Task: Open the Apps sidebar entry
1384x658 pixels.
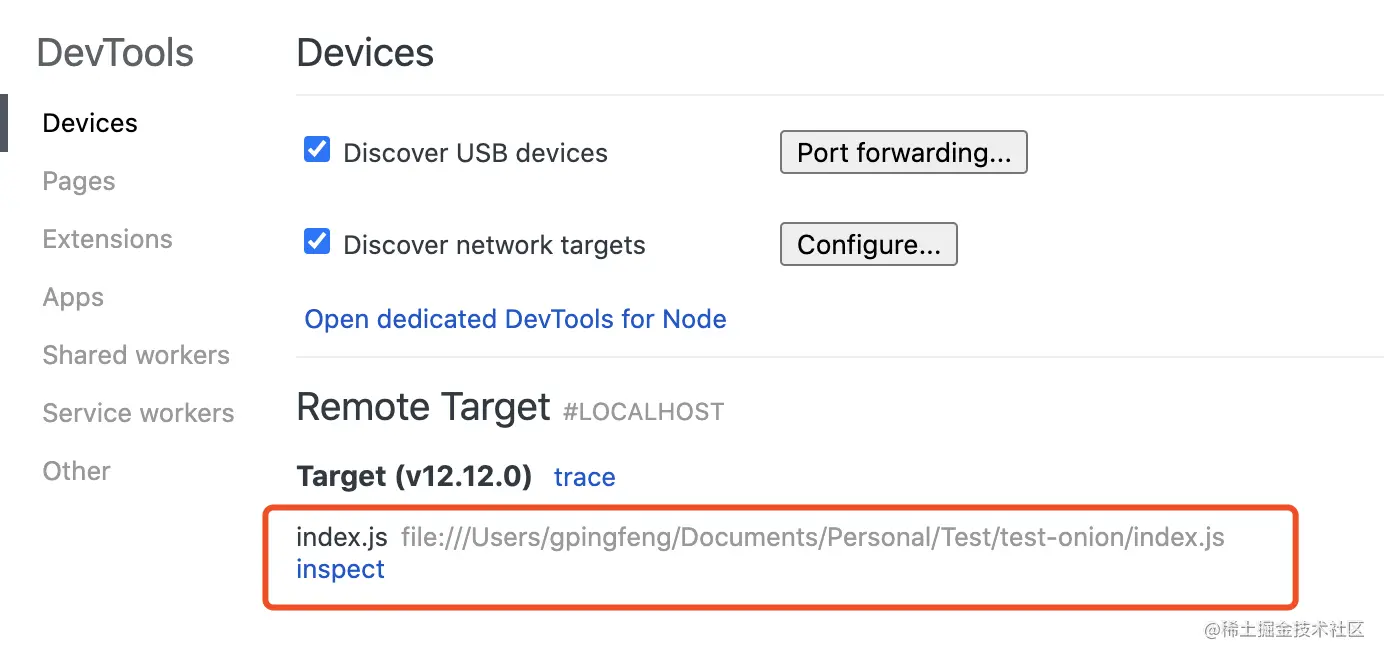Action: [73, 297]
